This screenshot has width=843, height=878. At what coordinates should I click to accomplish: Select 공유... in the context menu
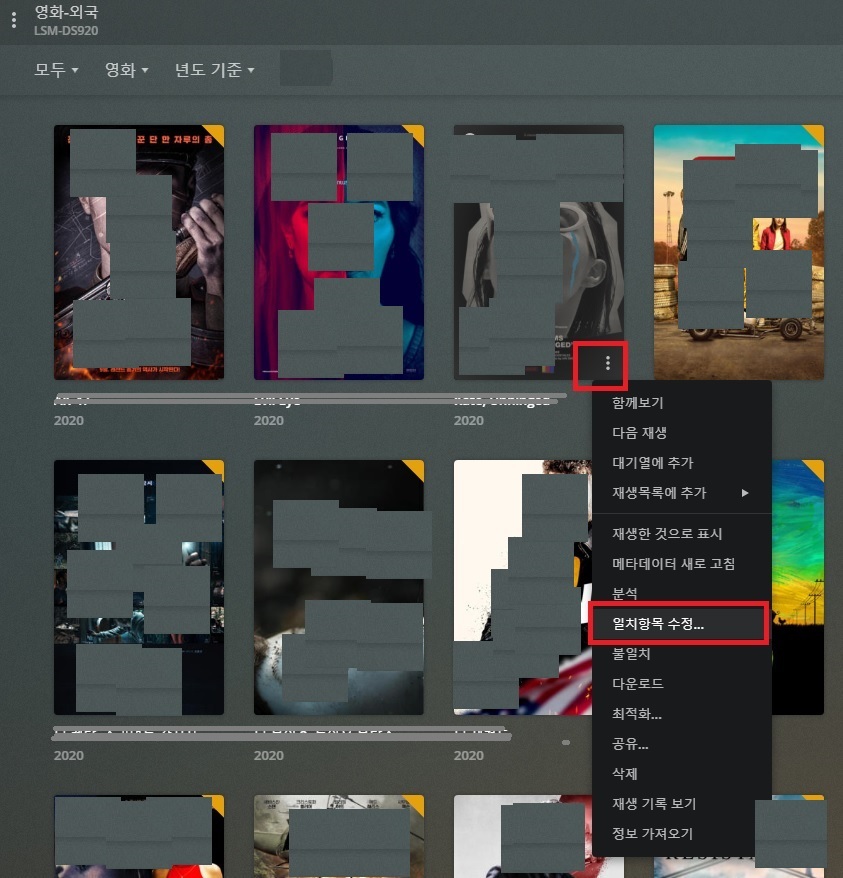click(x=682, y=744)
